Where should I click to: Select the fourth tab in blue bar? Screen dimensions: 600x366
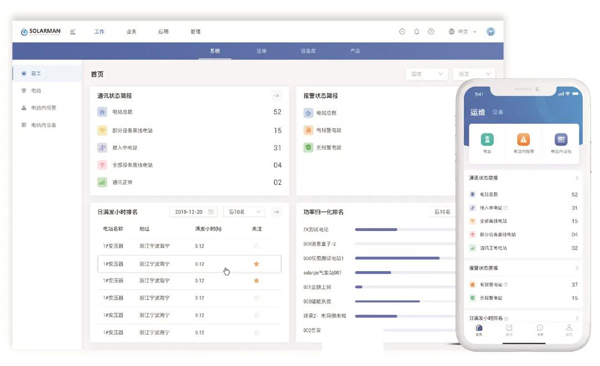pyautogui.click(x=355, y=51)
